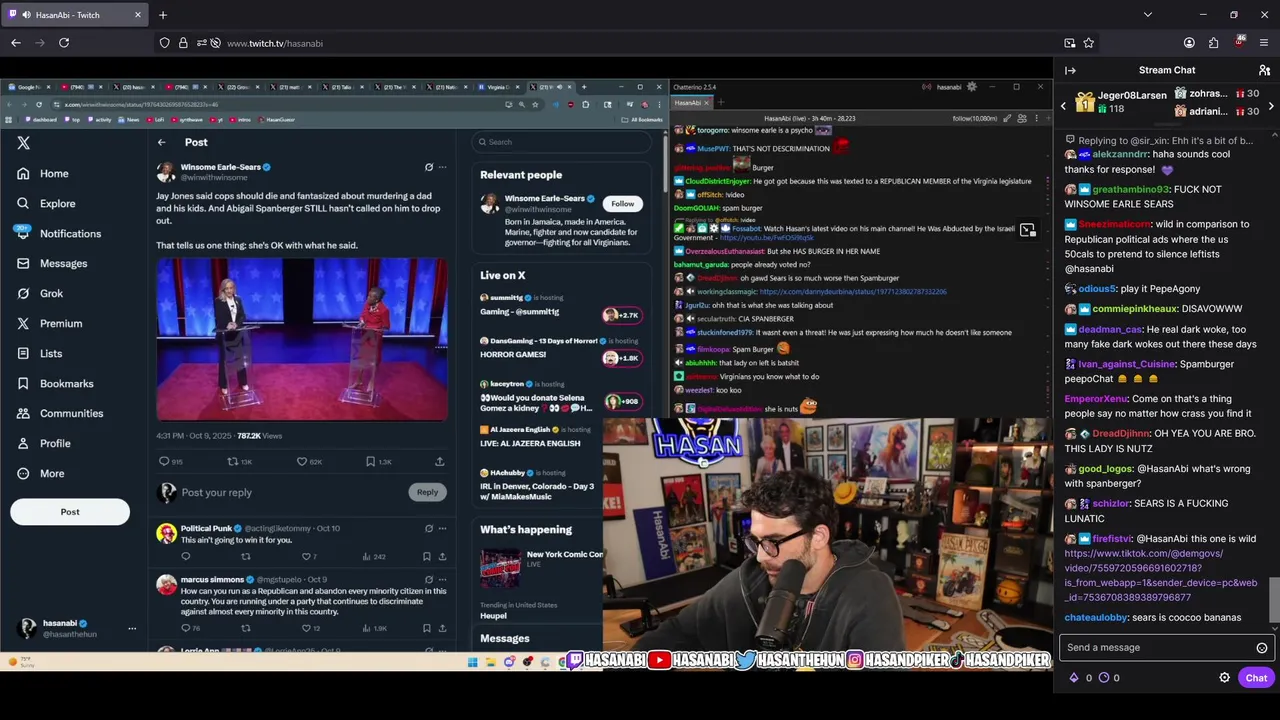This screenshot has width=1280, height=720.
Task: Click the white Post button in X sidebar
Action: (70, 512)
